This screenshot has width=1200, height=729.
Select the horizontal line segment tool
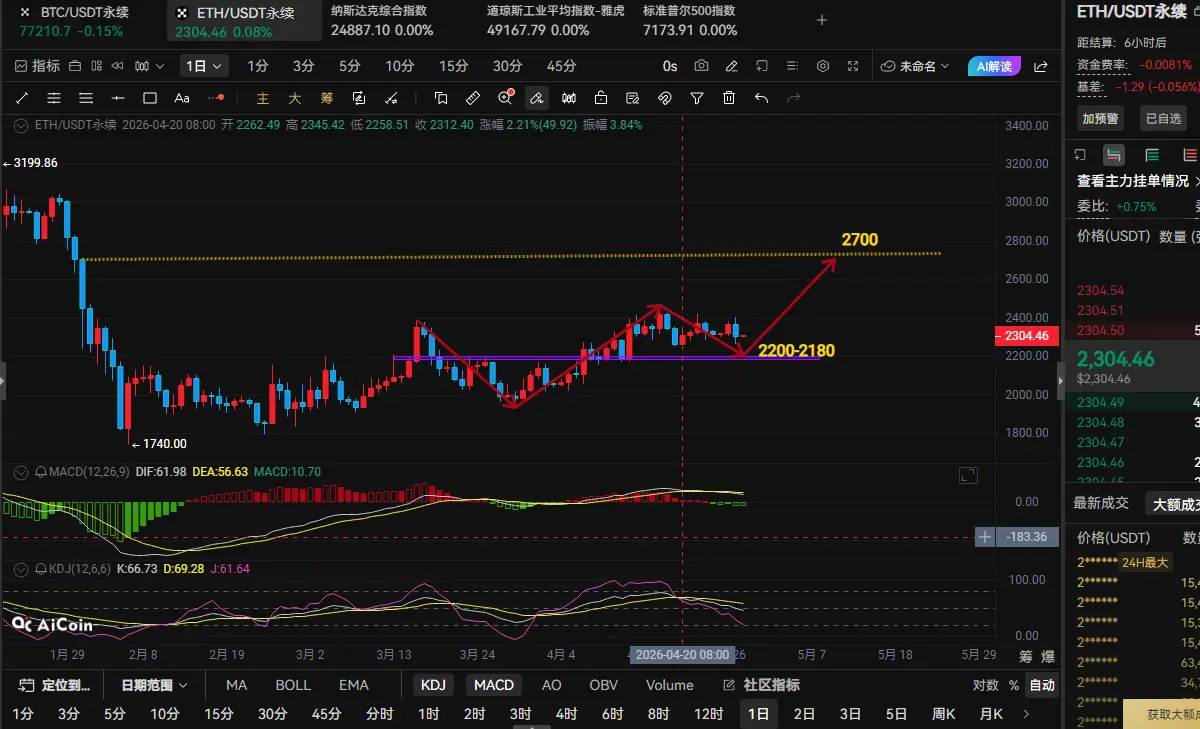[x=118, y=98]
